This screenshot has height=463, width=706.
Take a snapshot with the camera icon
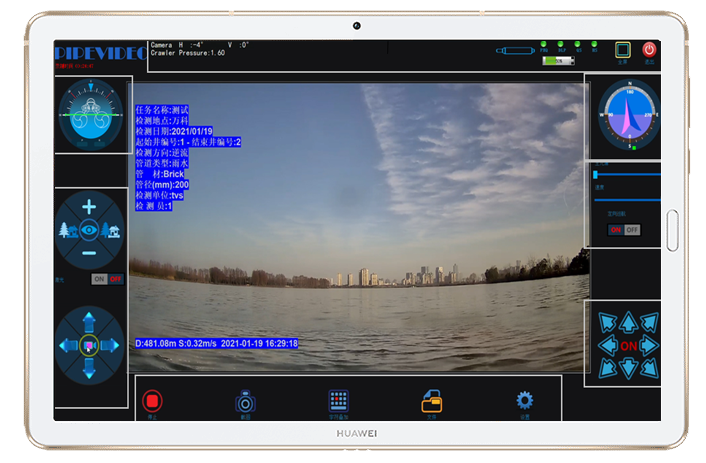pyautogui.click(x=245, y=401)
